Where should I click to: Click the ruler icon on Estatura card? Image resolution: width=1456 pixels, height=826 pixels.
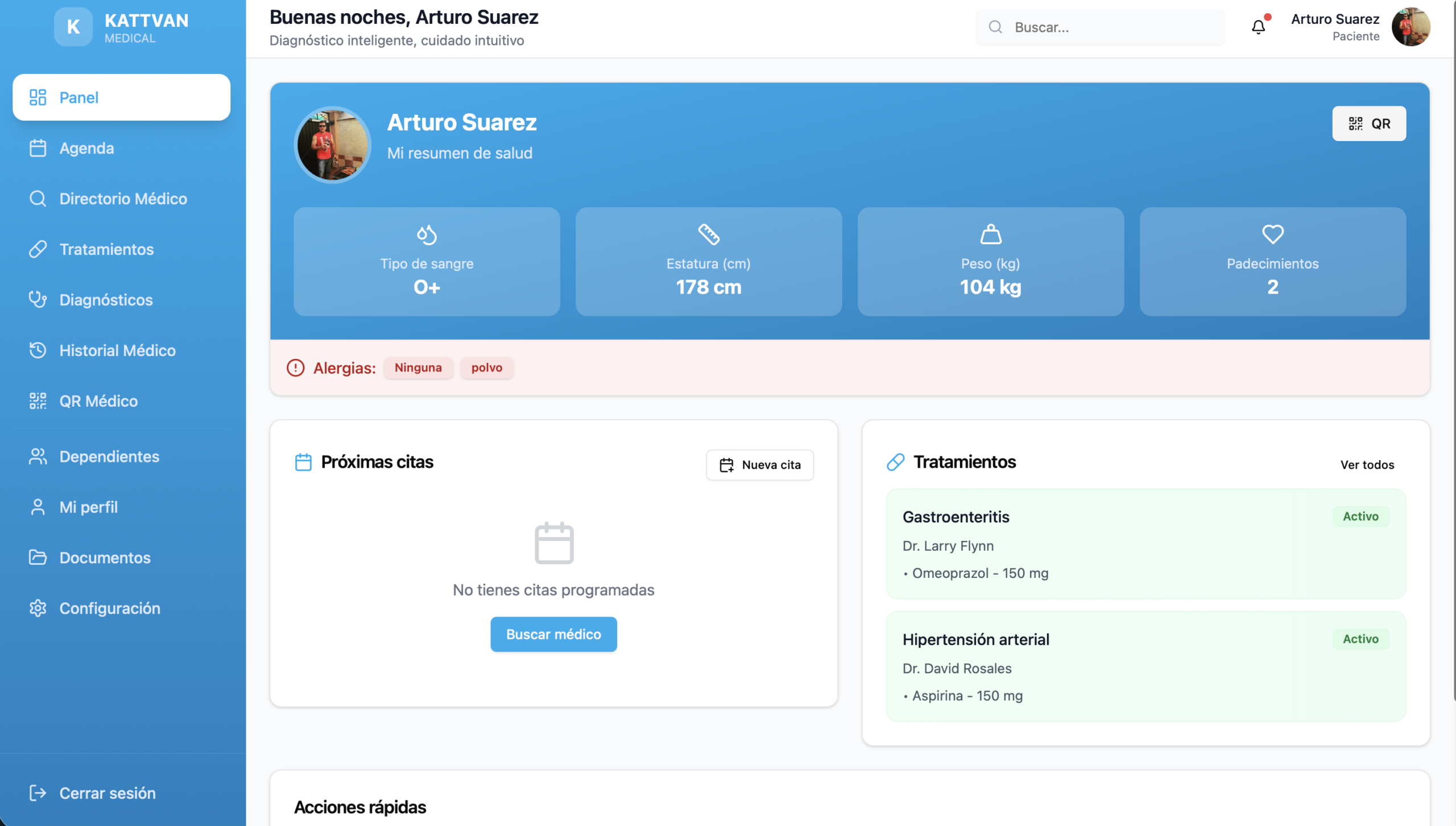pyautogui.click(x=708, y=234)
